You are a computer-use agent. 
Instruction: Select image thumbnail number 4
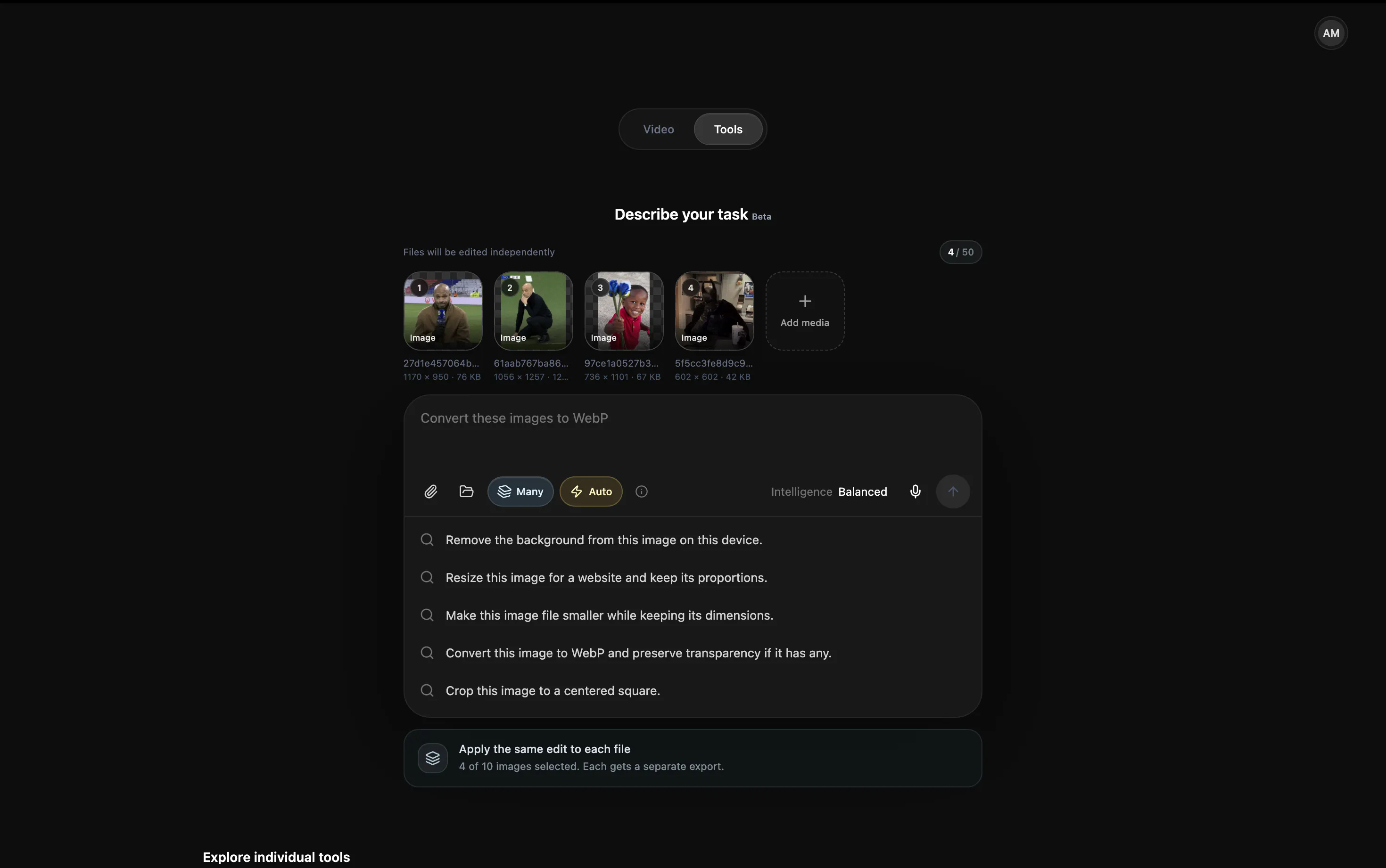(x=714, y=311)
